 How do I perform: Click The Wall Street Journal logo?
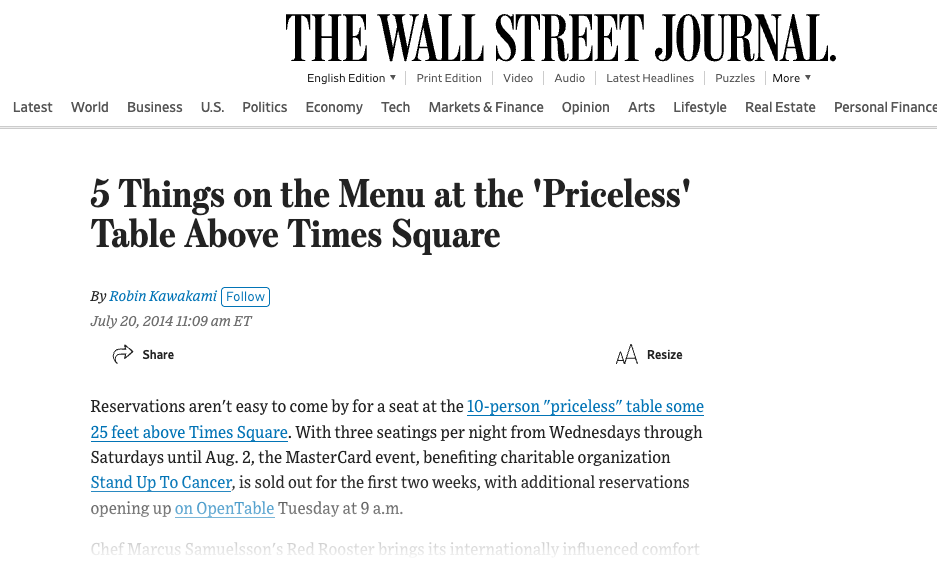point(560,40)
